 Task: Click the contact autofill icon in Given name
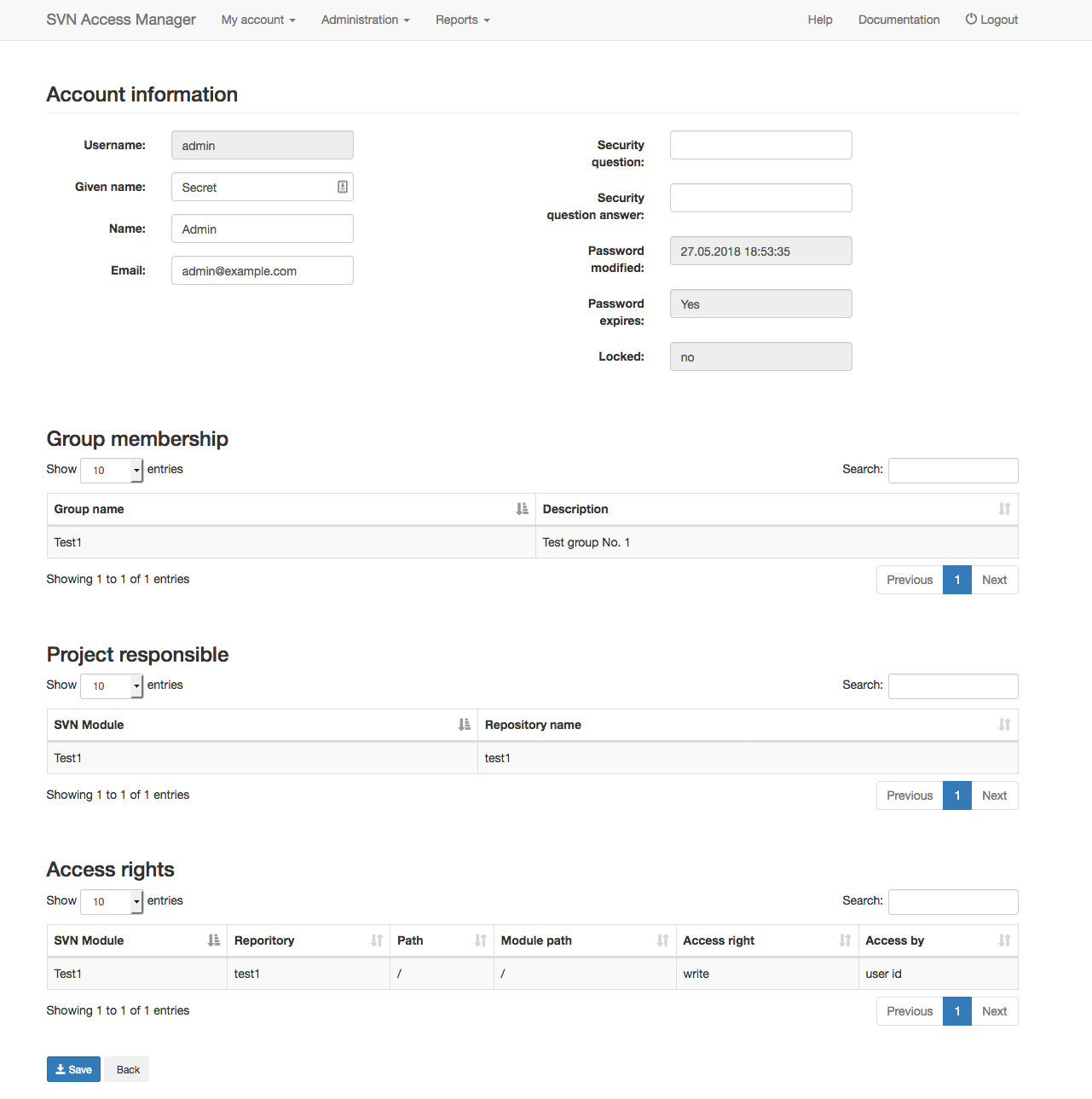click(343, 187)
